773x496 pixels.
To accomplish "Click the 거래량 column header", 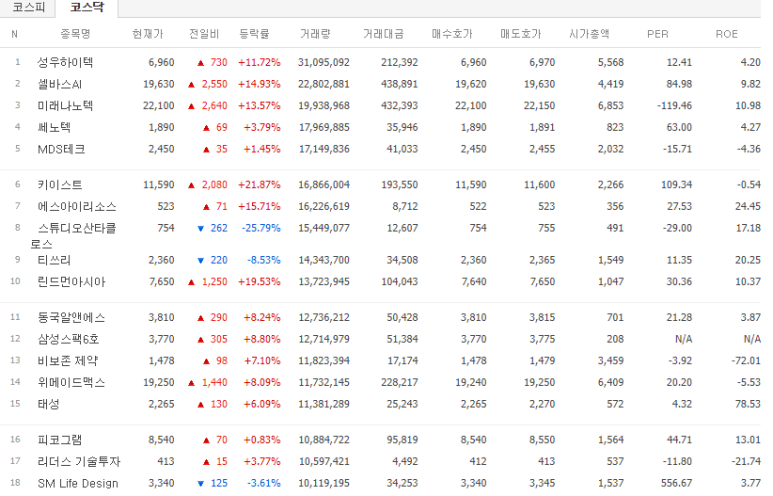I will [x=316, y=34].
